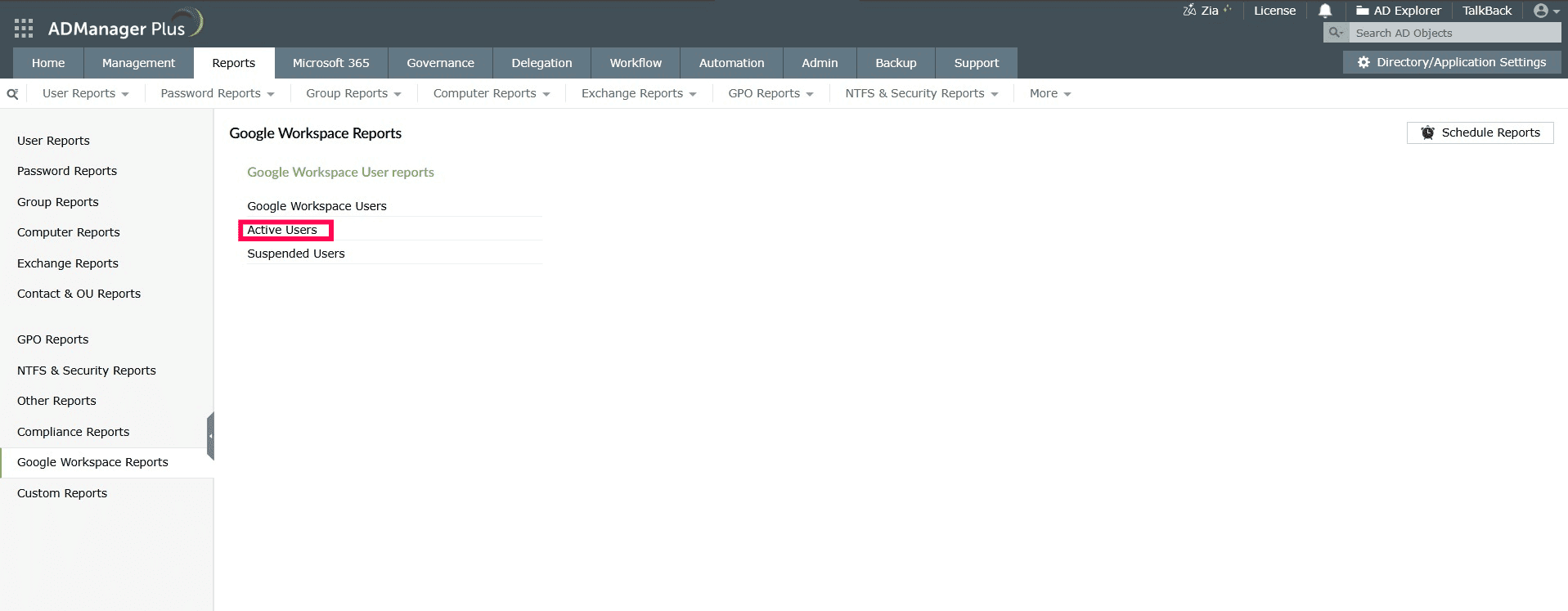The height and width of the screenshot is (611, 1568).
Task: Open the Governance tab
Action: pos(440,63)
